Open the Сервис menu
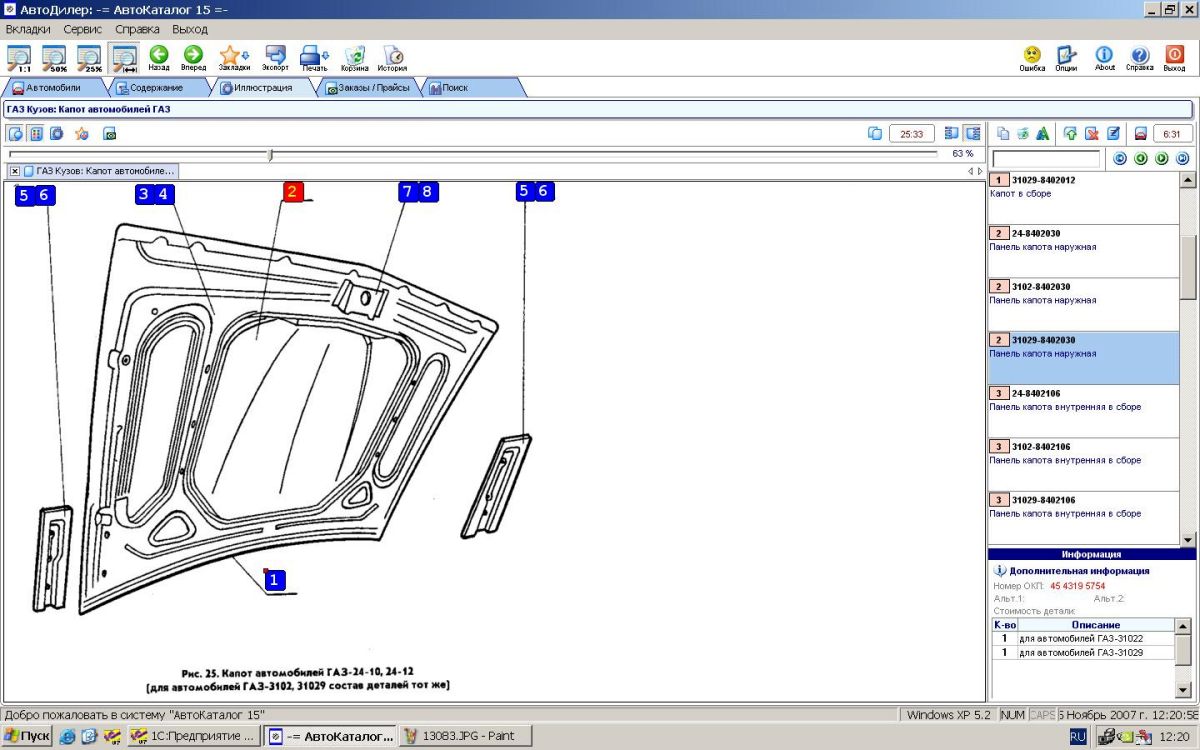Viewport: 1200px width, 750px height. (x=83, y=30)
